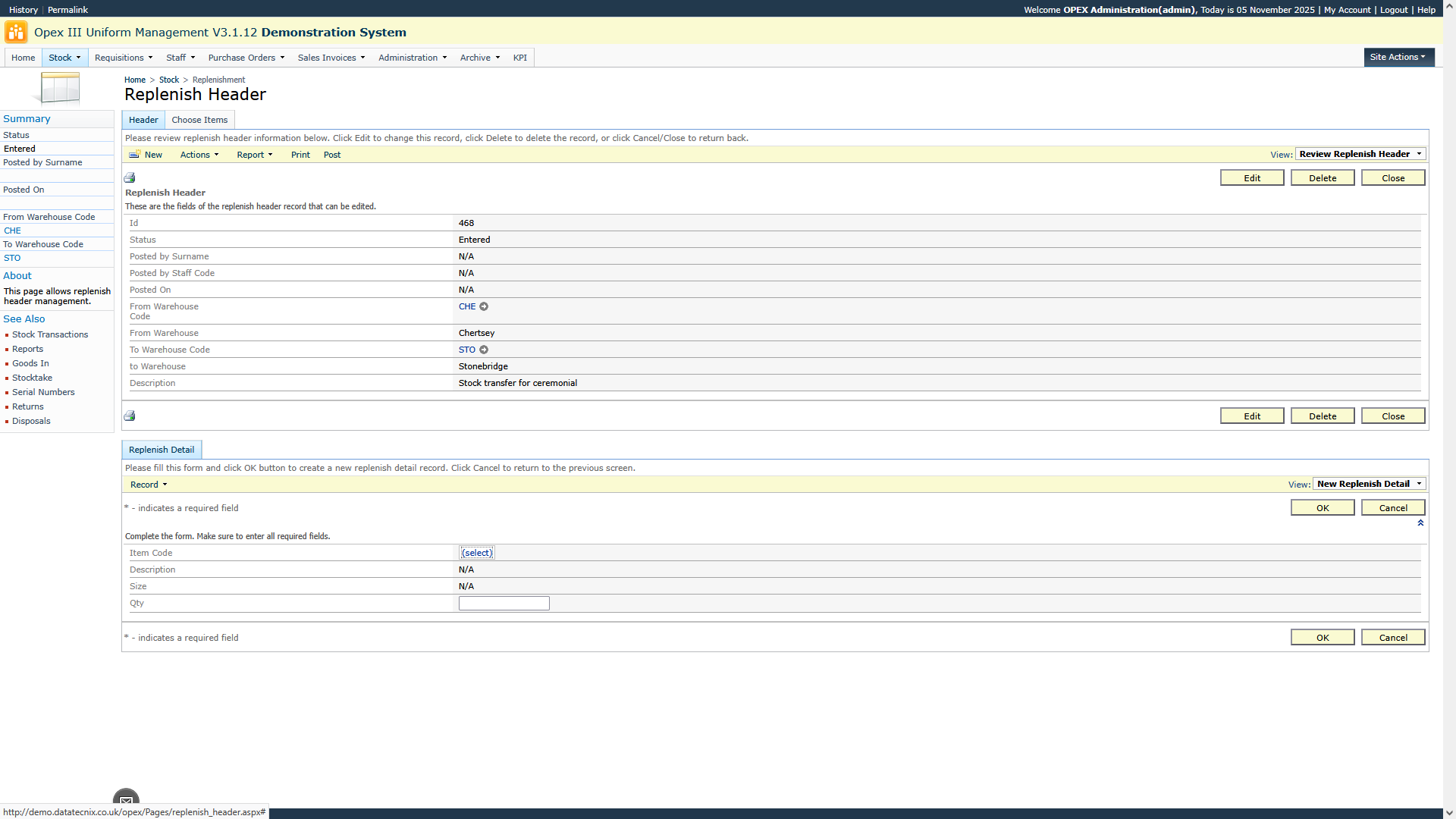The image size is (1456, 819).
Task: Click the Qty input field
Action: click(x=504, y=604)
